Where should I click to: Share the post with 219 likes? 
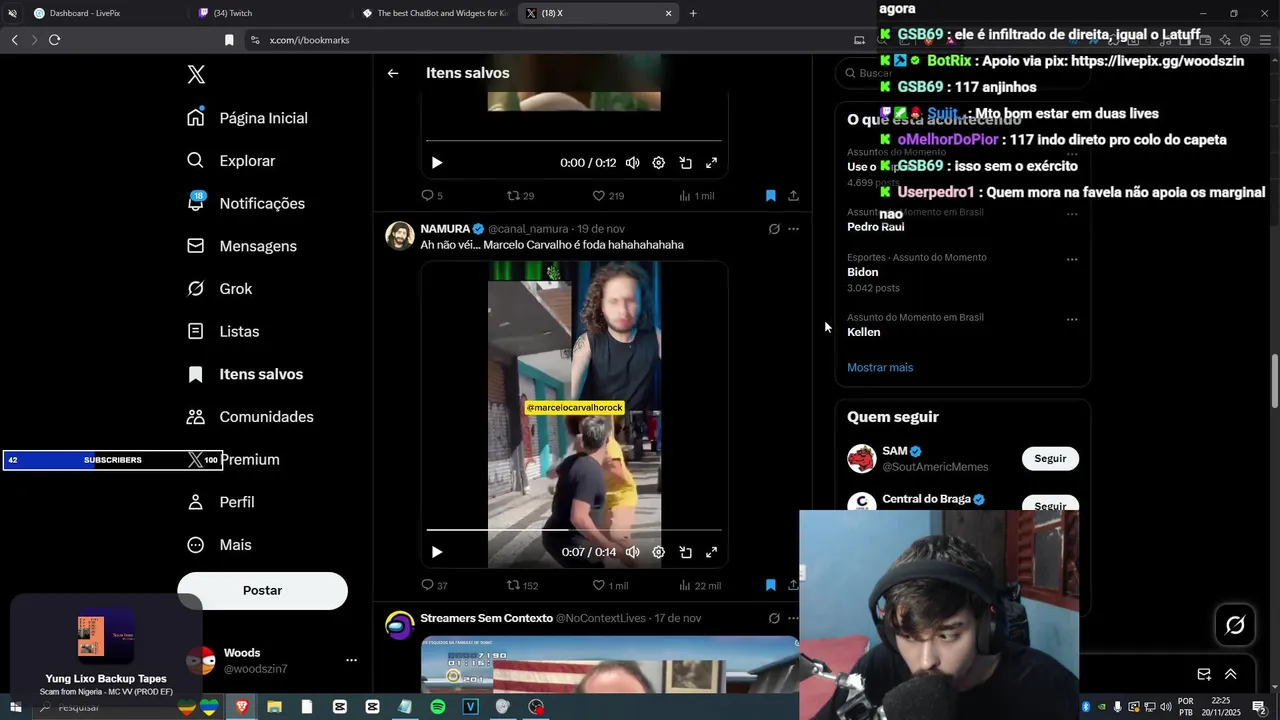[x=793, y=196]
